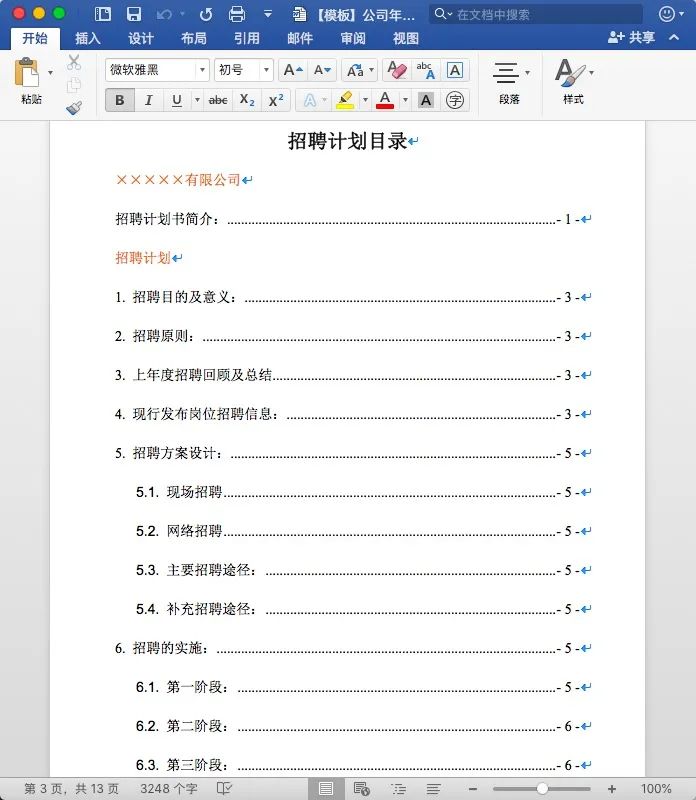Open the Paragraph settings group

coord(509,82)
